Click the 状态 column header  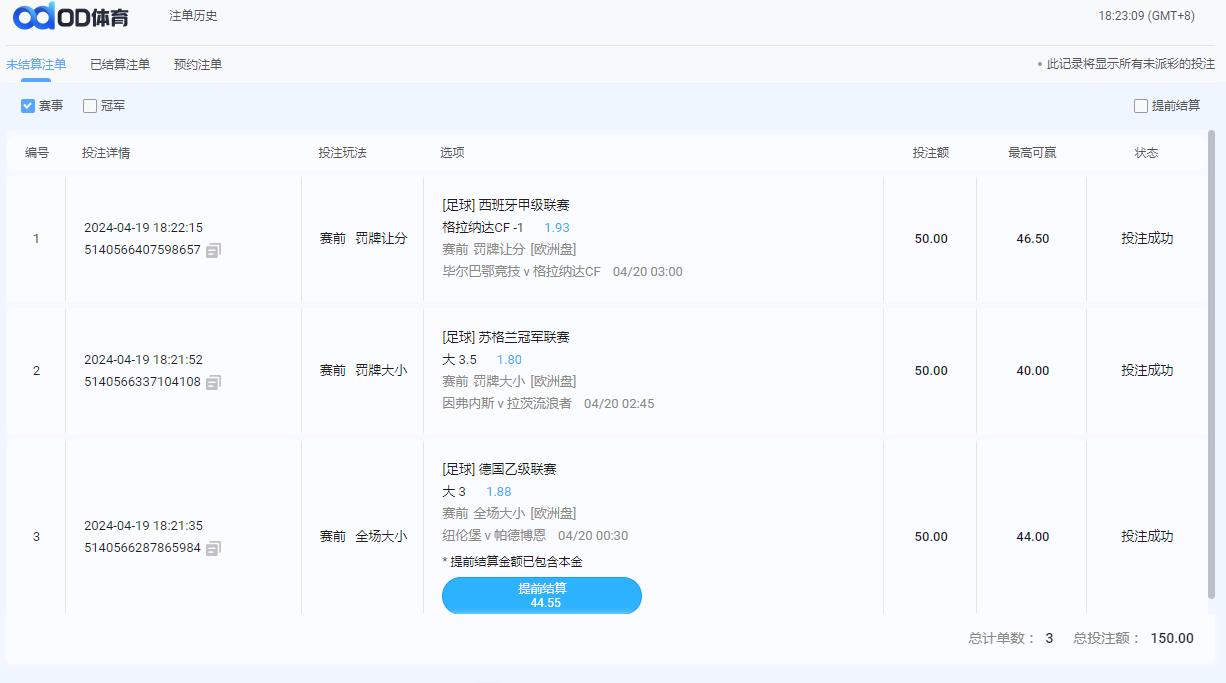click(1147, 153)
